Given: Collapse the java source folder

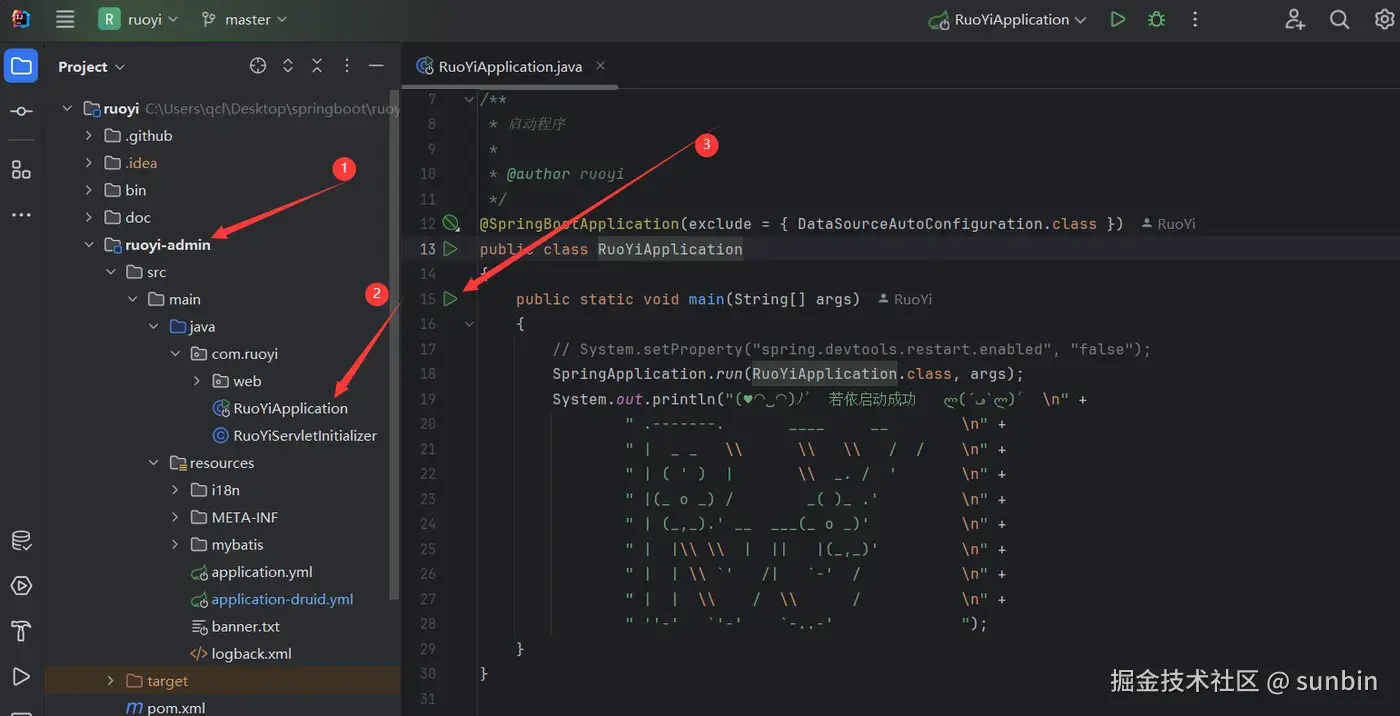Looking at the screenshot, I should 154,327.
